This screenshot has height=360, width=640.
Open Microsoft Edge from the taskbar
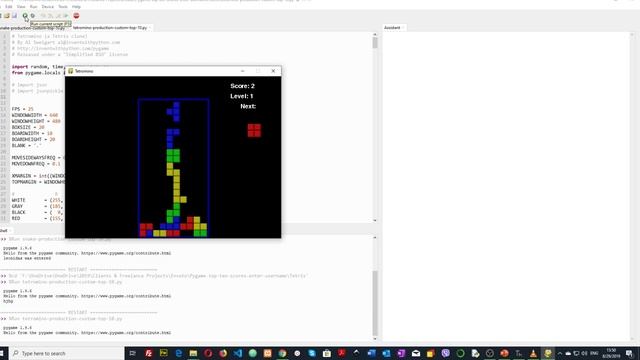178,353
